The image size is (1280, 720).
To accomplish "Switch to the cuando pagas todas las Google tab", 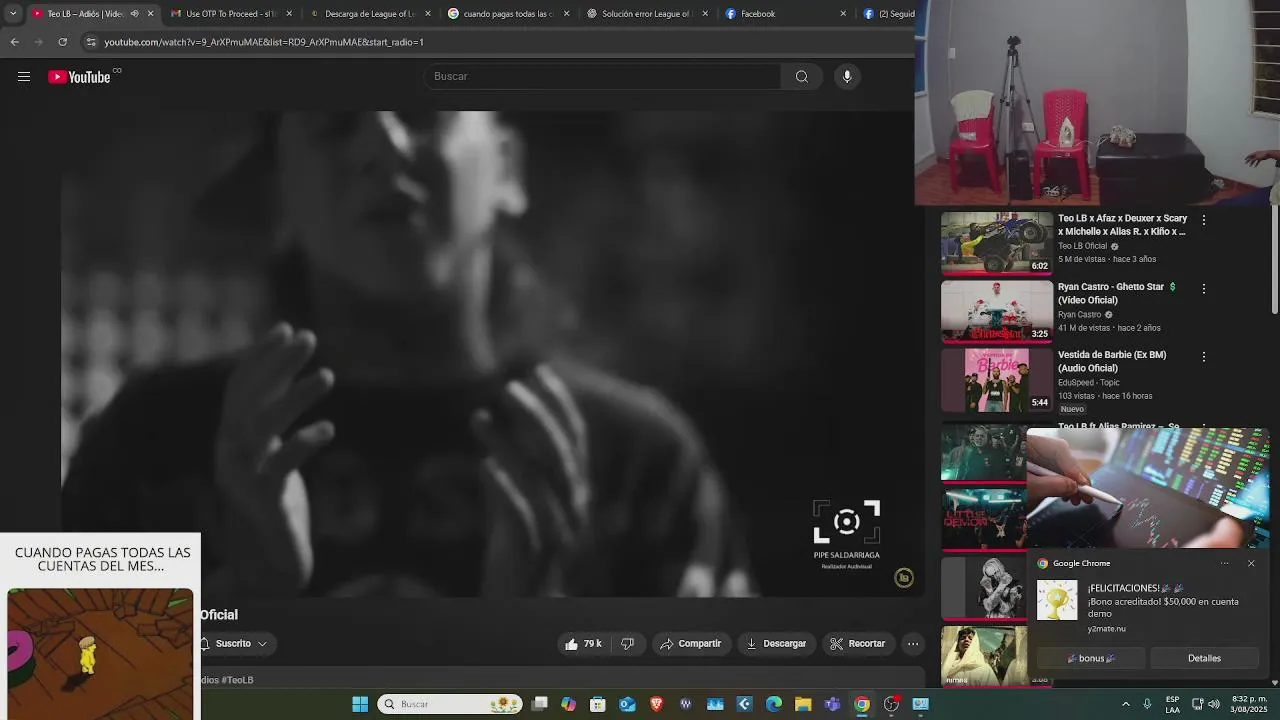I will click(507, 14).
